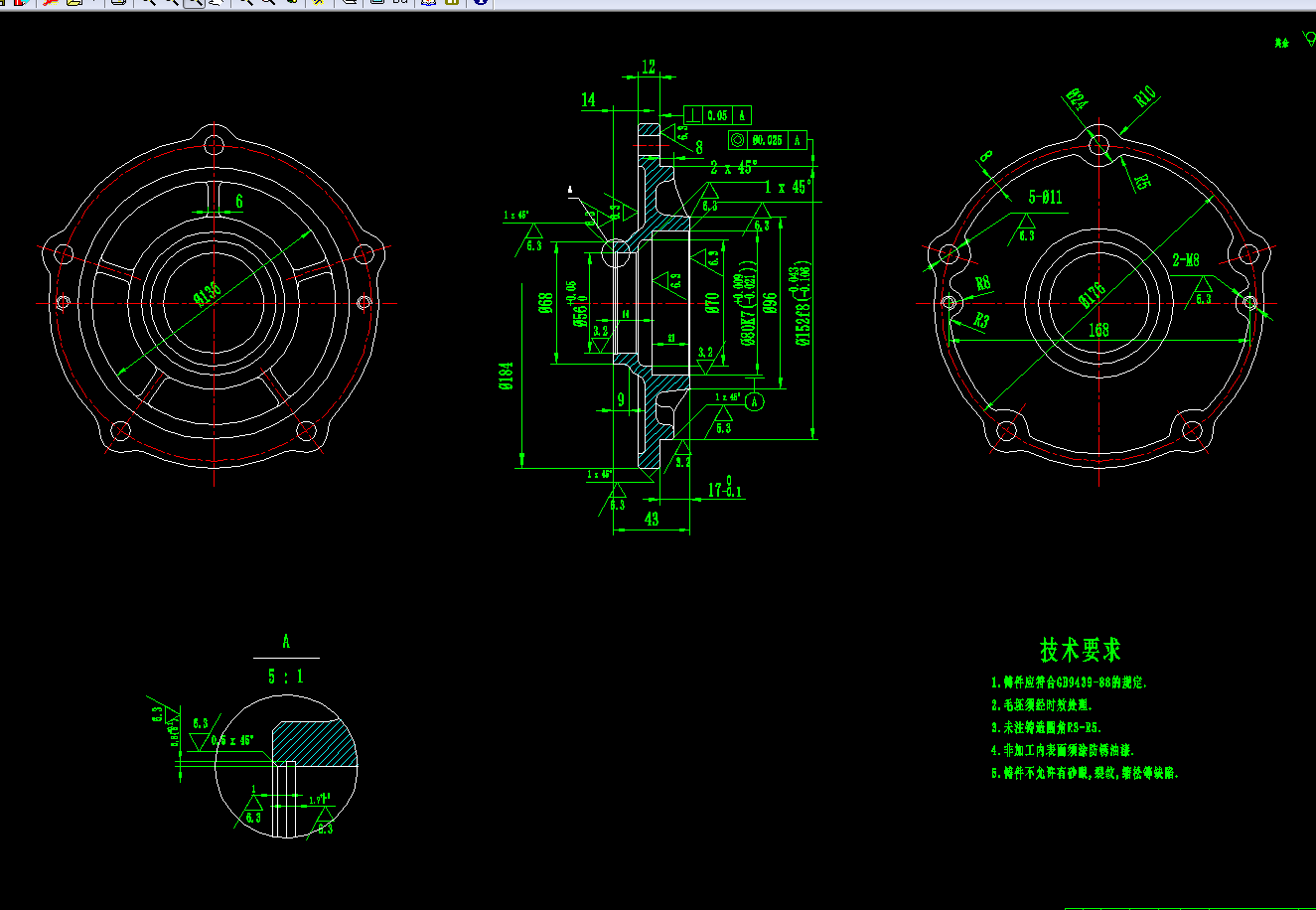
Task: Select requirement 4 about 防锈油漆
Action: coord(1063,751)
